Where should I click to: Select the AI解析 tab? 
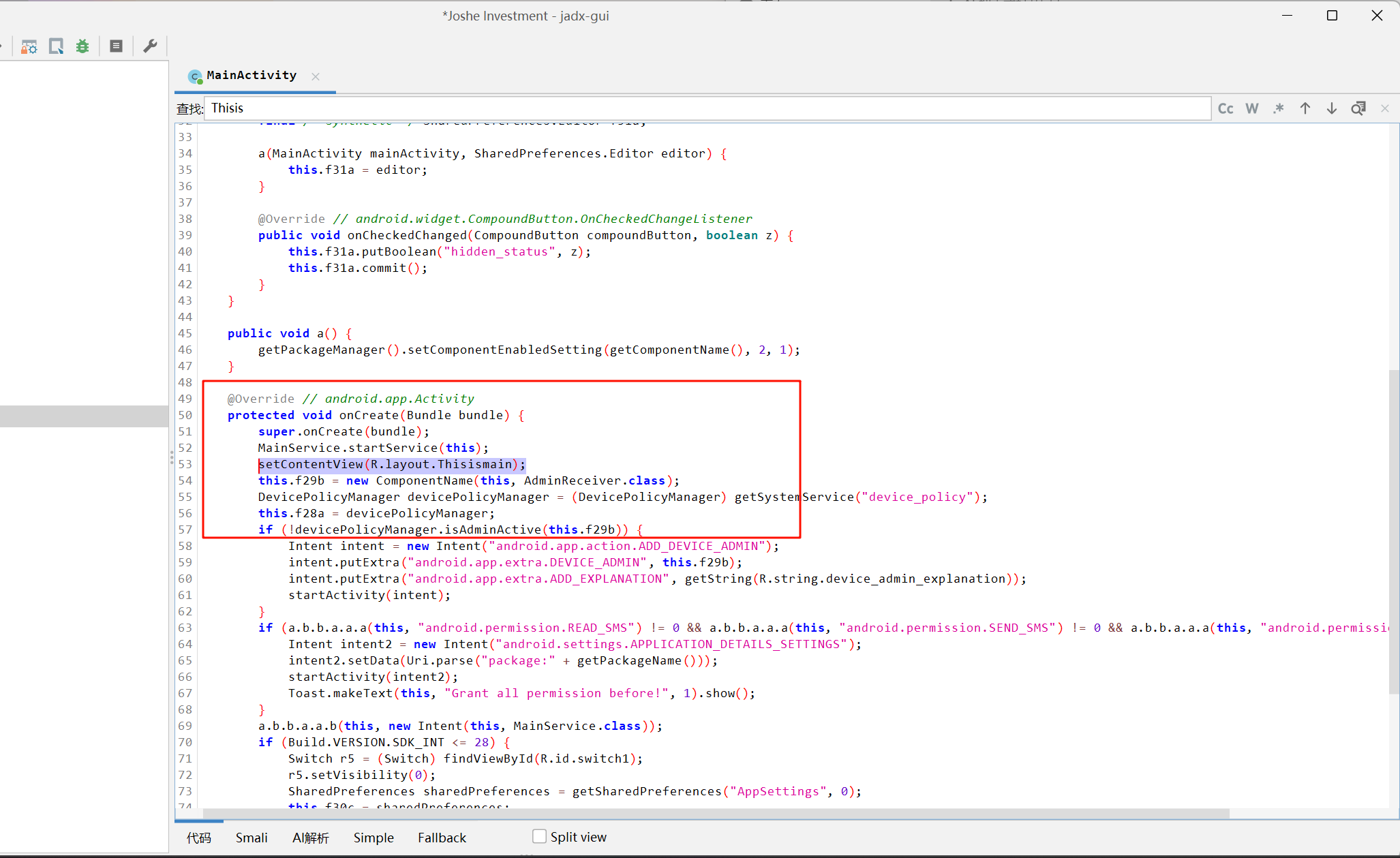(311, 838)
